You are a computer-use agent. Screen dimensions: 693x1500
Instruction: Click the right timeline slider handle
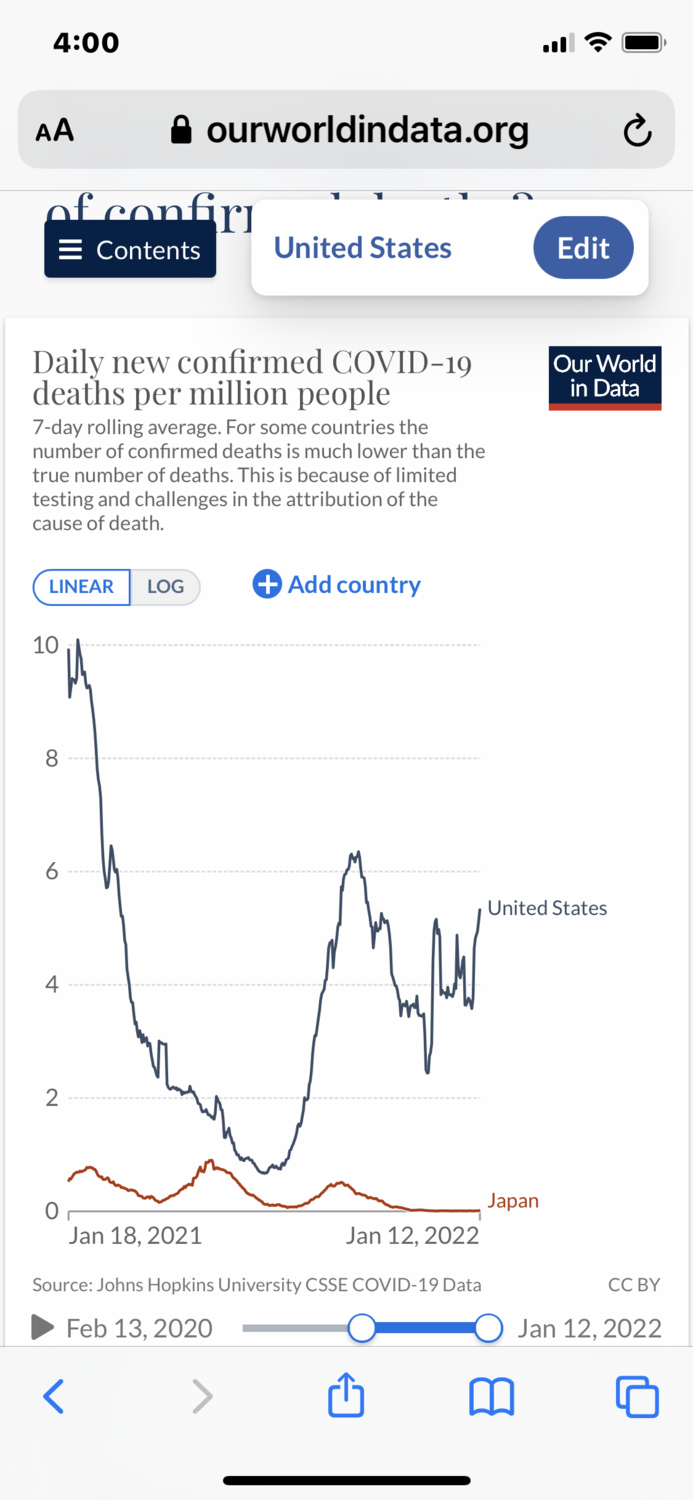pos(488,1328)
